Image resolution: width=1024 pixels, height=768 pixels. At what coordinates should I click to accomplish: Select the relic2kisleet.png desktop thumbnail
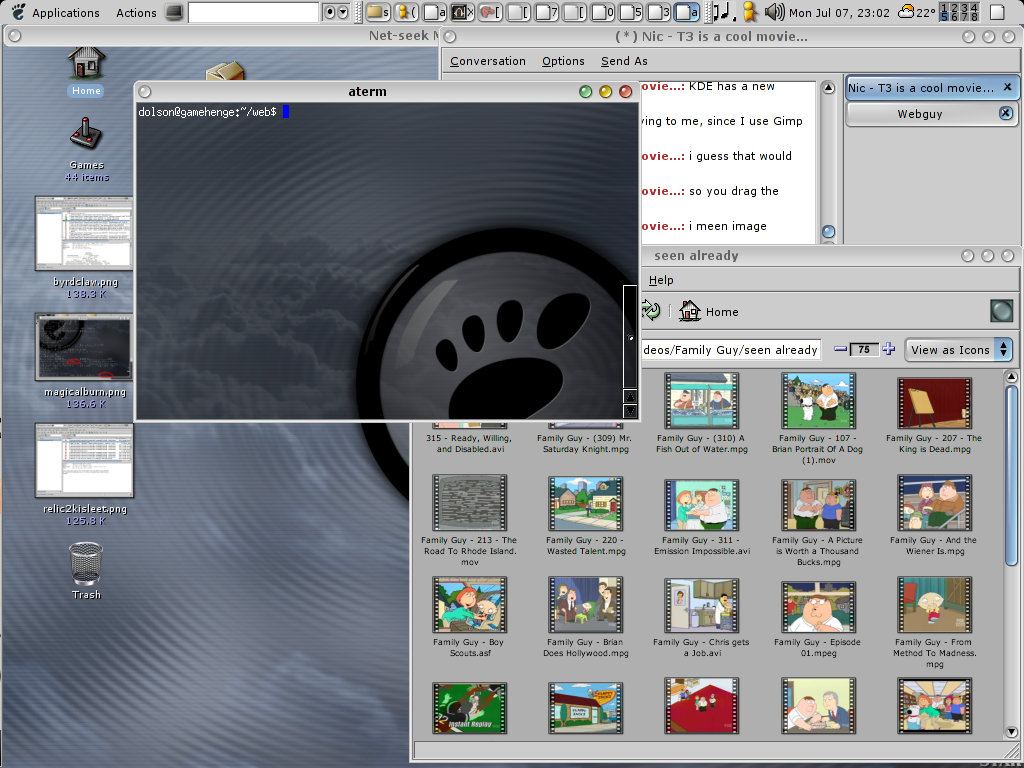tap(85, 460)
